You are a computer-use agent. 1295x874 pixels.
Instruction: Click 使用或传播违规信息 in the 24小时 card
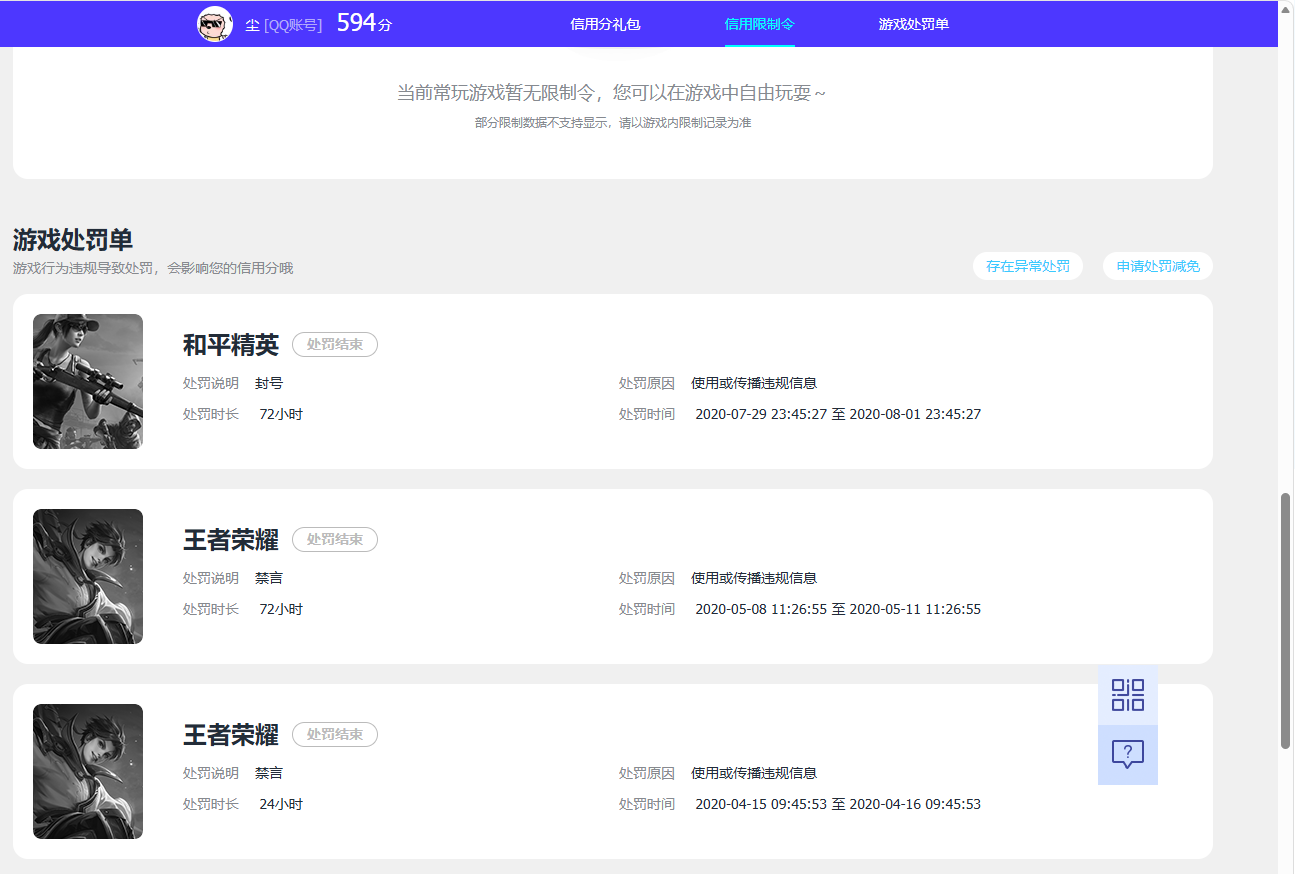click(x=754, y=773)
